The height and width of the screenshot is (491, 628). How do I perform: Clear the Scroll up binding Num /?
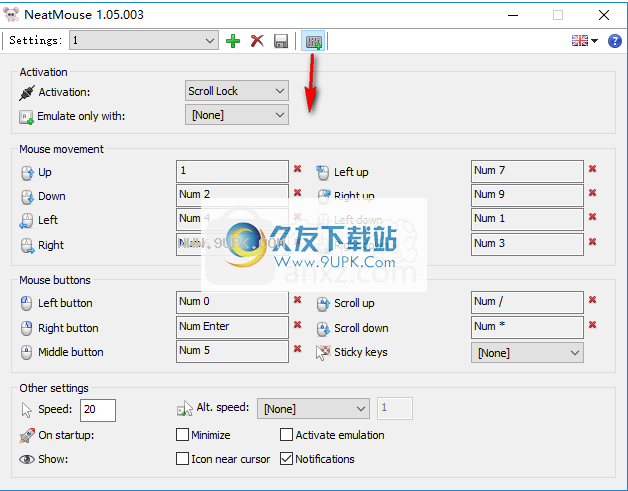point(592,300)
